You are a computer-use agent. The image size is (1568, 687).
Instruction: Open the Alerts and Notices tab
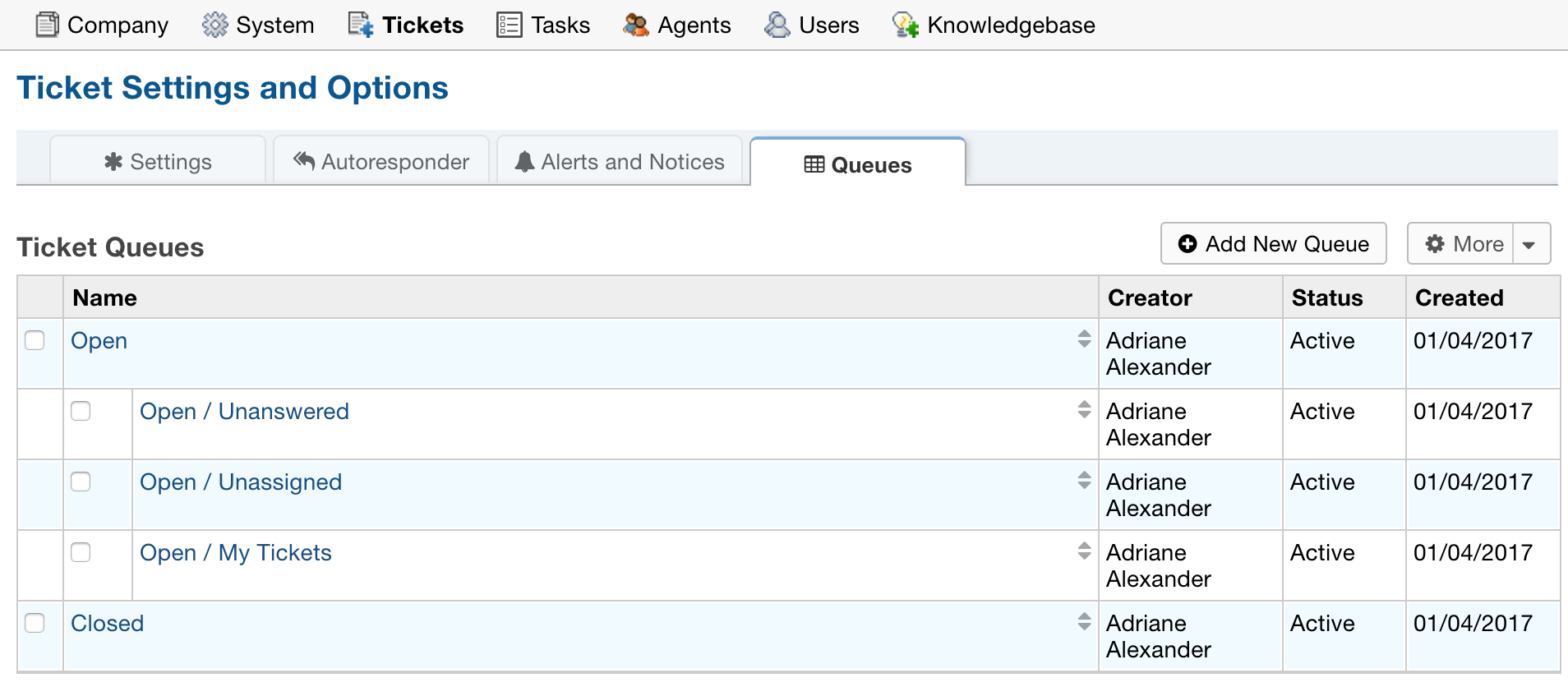pyautogui.click(x=620, y=162)
